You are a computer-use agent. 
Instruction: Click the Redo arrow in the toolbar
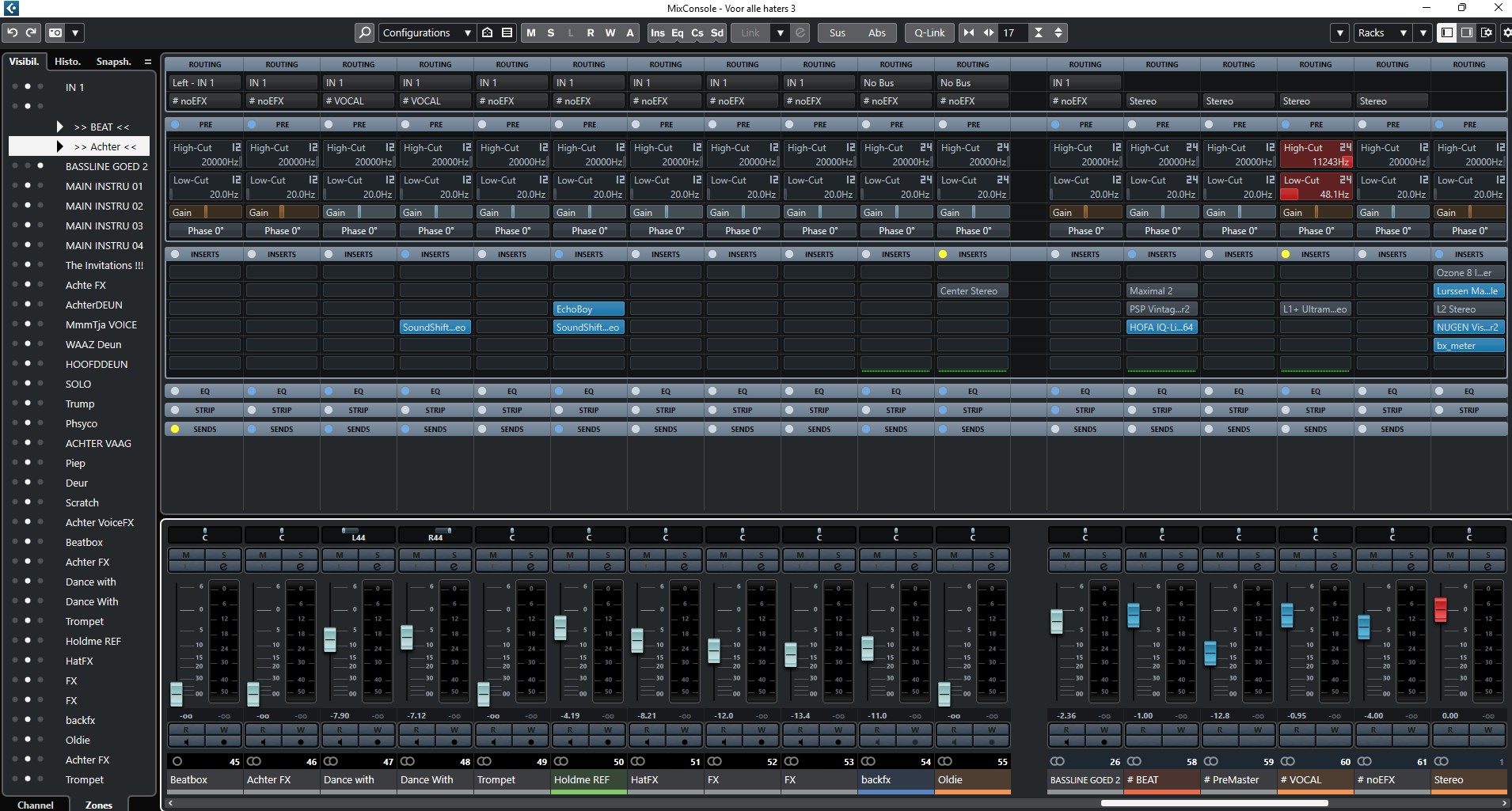point(32,32)
